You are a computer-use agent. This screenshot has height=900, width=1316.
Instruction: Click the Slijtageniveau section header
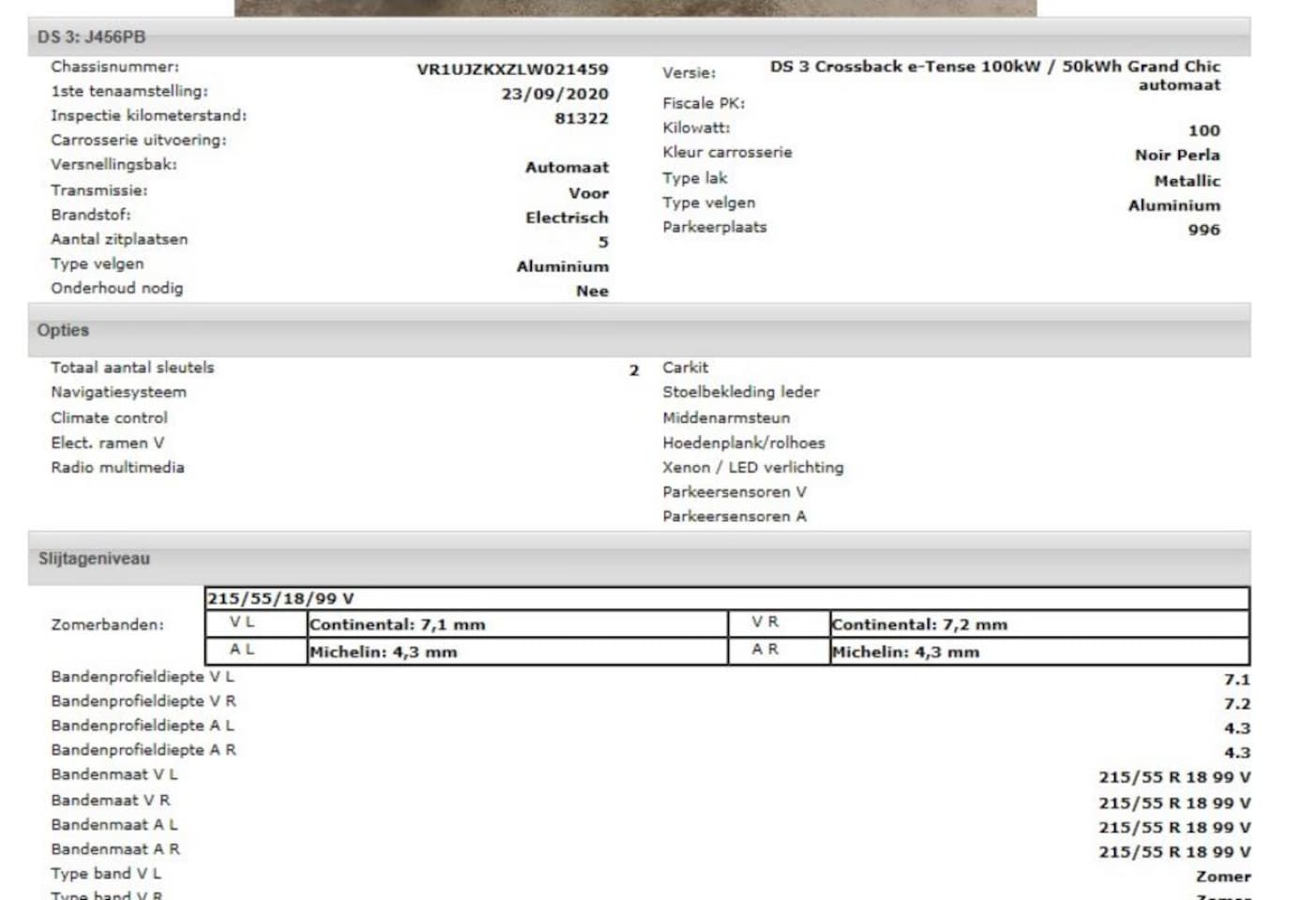639,559
